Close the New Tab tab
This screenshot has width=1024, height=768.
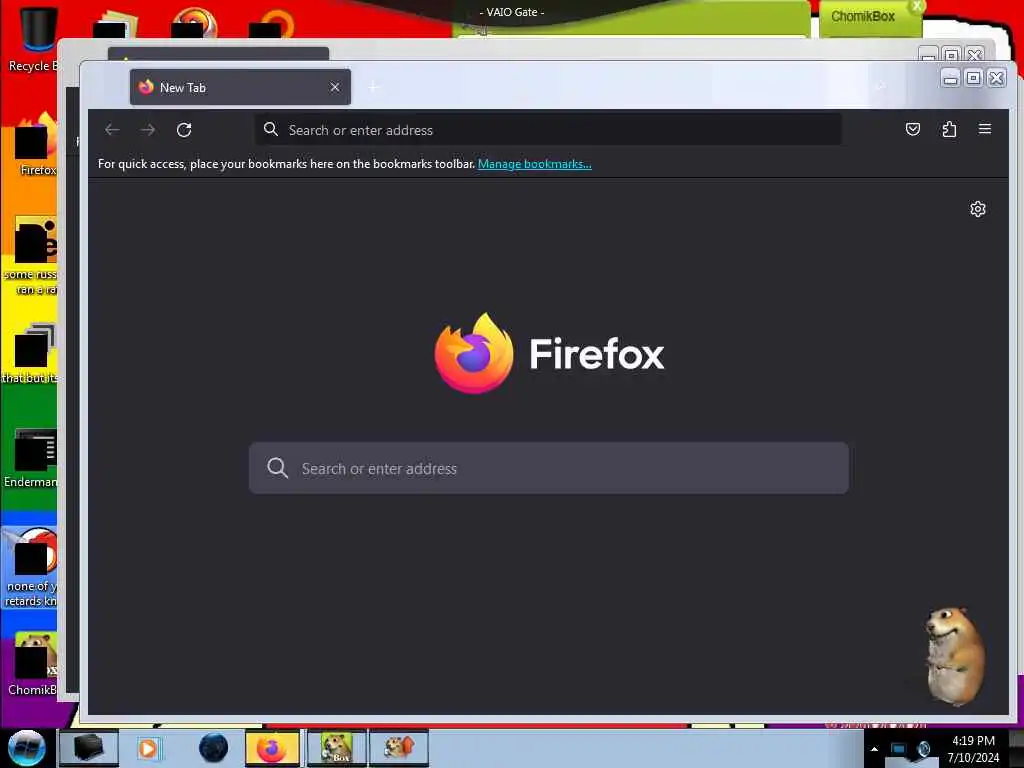335,87
